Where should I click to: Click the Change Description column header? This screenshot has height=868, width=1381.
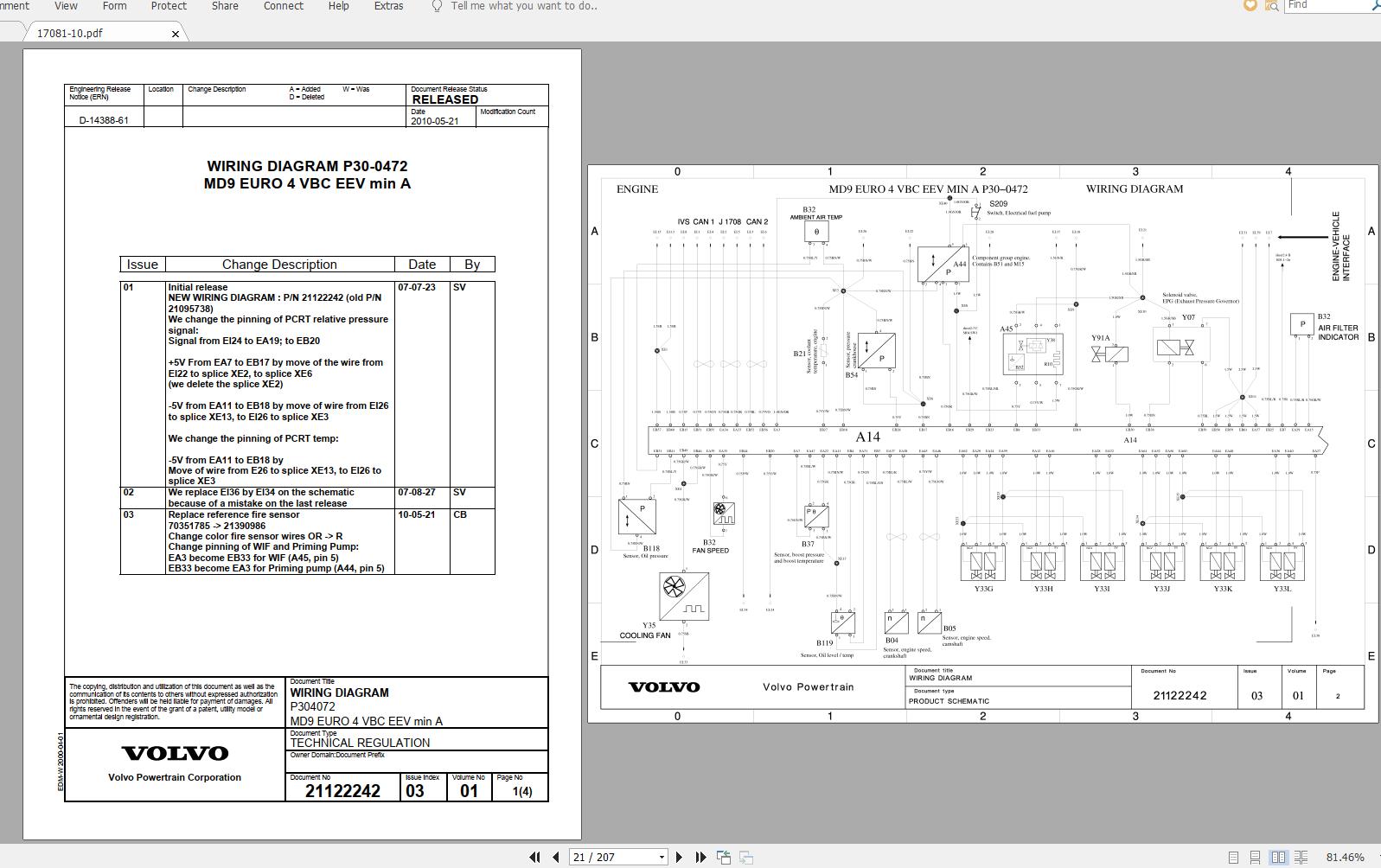[x=279, y=265]
